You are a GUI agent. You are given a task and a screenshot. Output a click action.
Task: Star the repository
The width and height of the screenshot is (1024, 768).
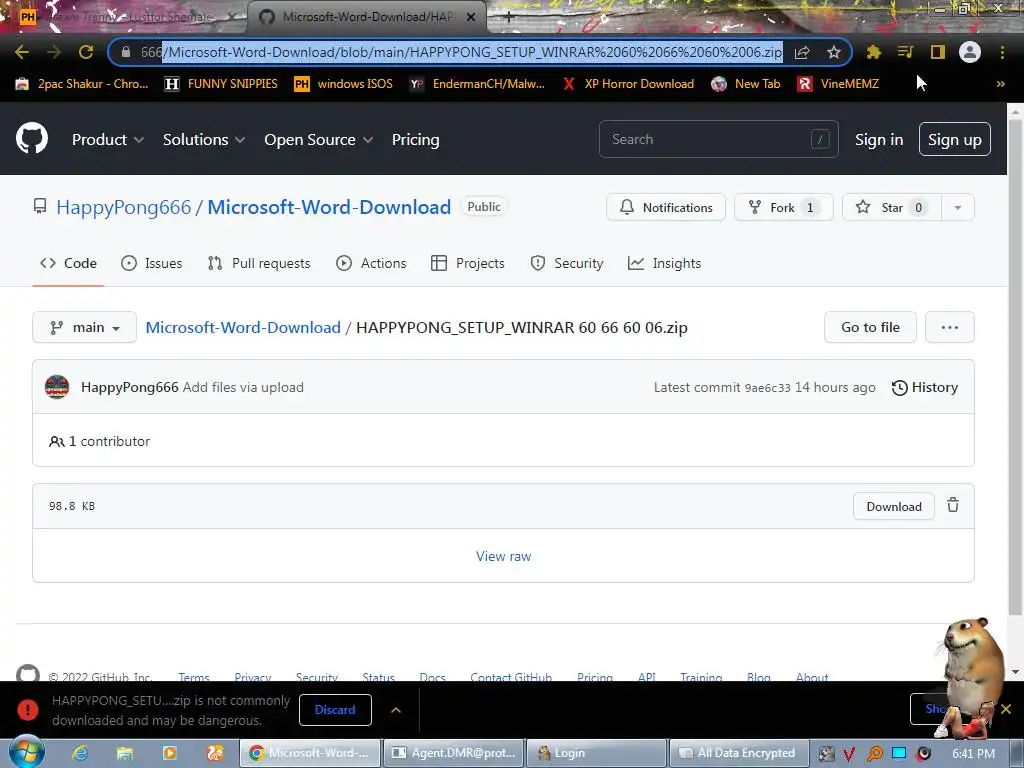[x=891, y=207]
